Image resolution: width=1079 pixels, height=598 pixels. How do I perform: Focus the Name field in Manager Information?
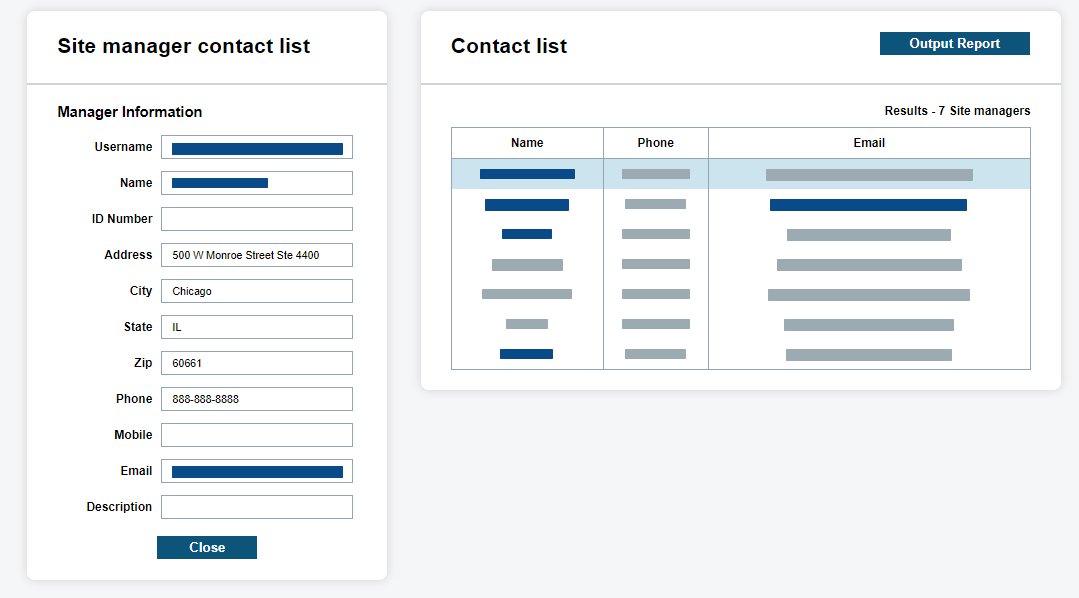pos(257,184)
